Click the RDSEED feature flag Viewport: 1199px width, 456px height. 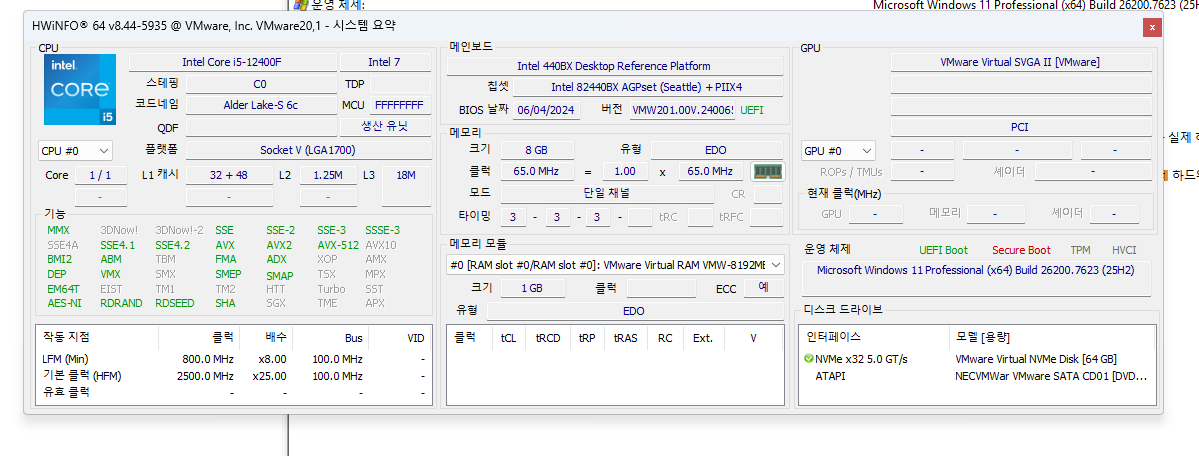(x=174, y=303)
